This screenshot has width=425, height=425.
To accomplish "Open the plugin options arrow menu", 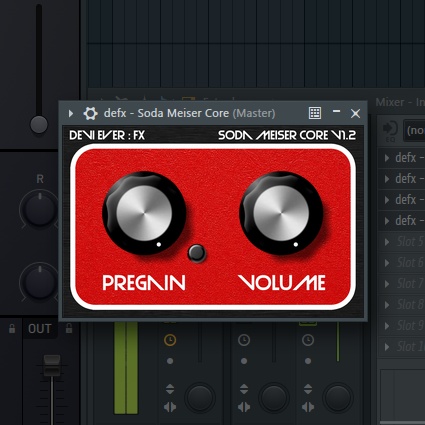I will click(x=71, y=113).
